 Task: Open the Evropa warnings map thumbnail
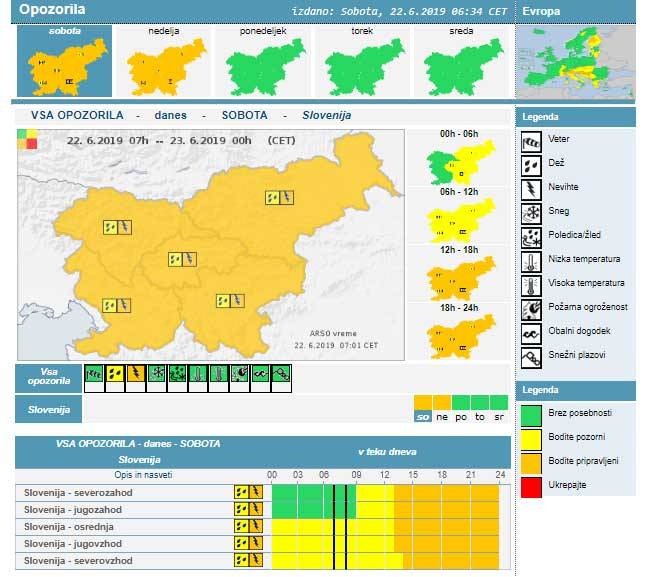pos(575,60)
